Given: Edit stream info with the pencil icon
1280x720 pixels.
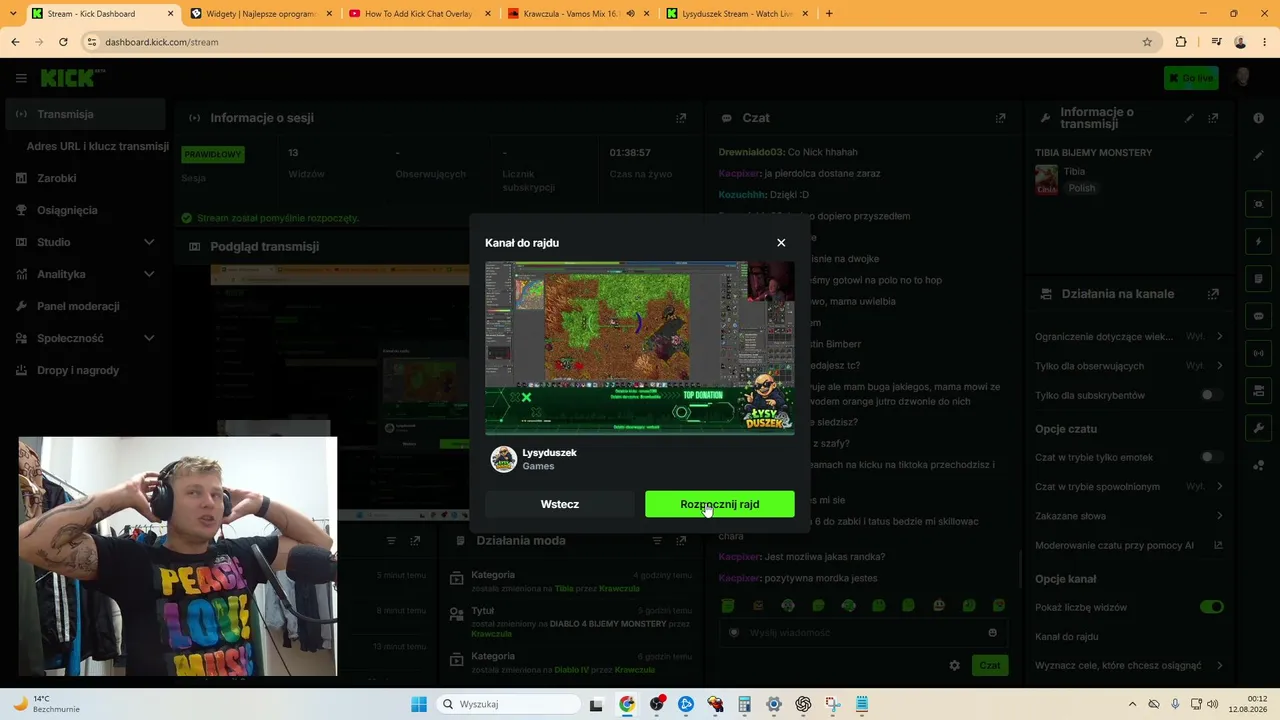Looking at the screenshot, I should point(1189,118).
